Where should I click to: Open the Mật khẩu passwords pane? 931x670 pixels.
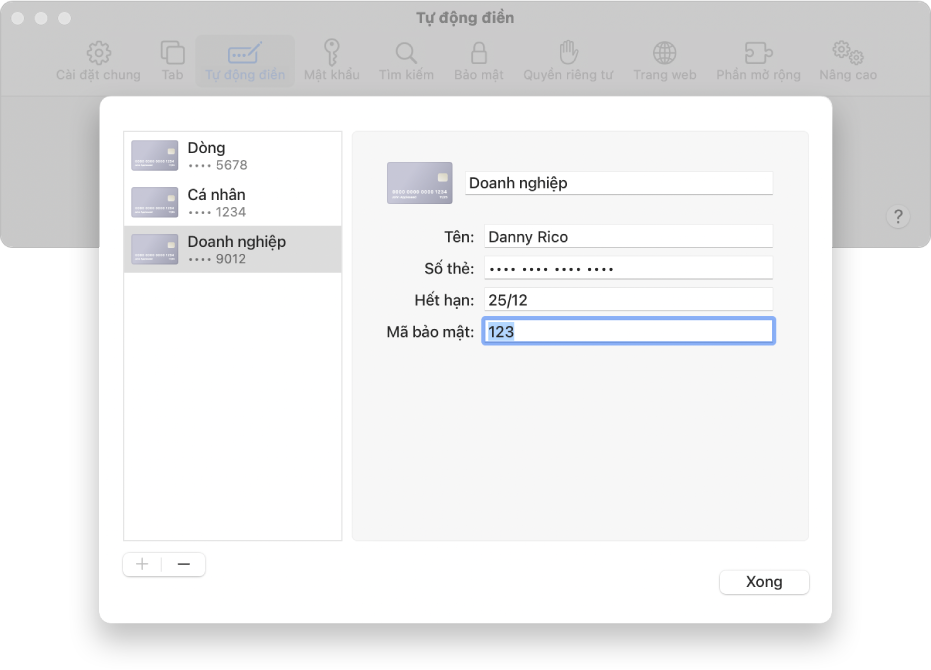(x=331, y=61)
